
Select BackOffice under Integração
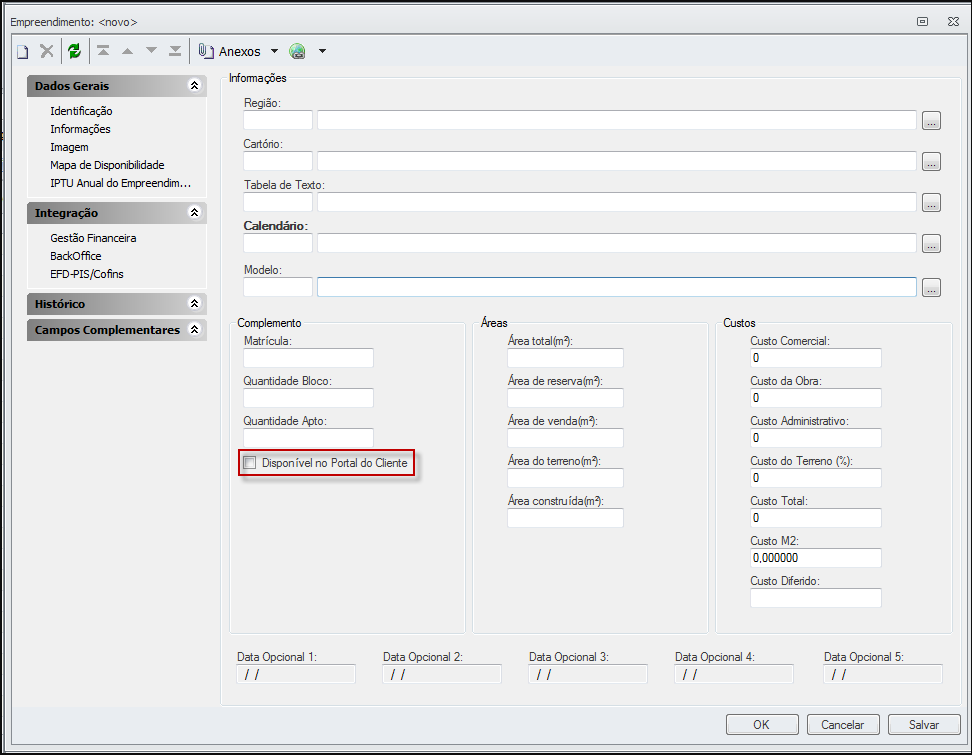point(76,256)
